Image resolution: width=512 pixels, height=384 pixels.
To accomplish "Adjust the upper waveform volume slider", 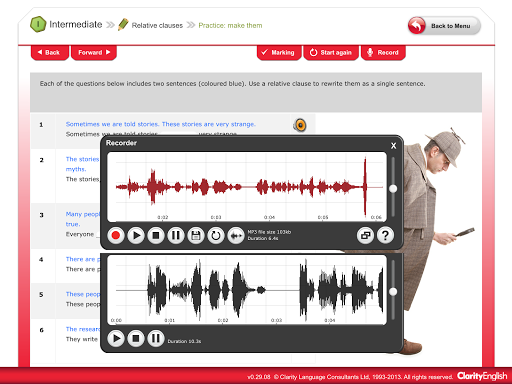I will 393,189.
